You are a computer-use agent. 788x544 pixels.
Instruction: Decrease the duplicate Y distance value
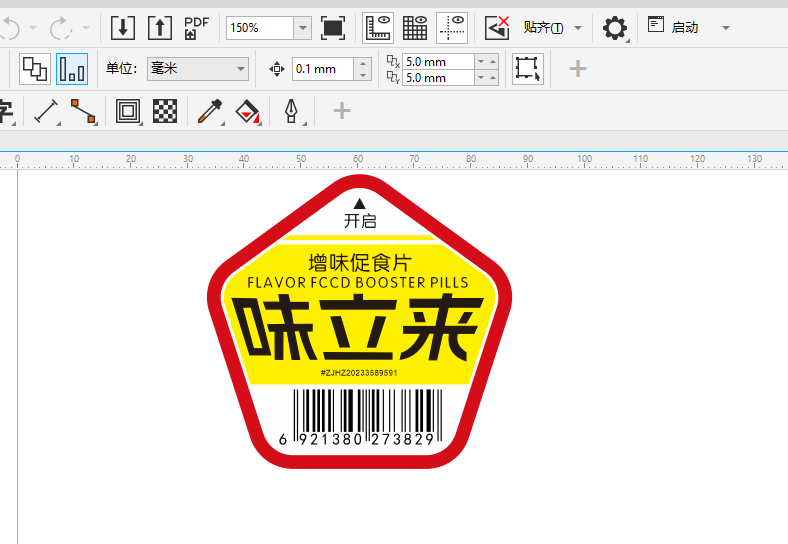coord(481,77)
